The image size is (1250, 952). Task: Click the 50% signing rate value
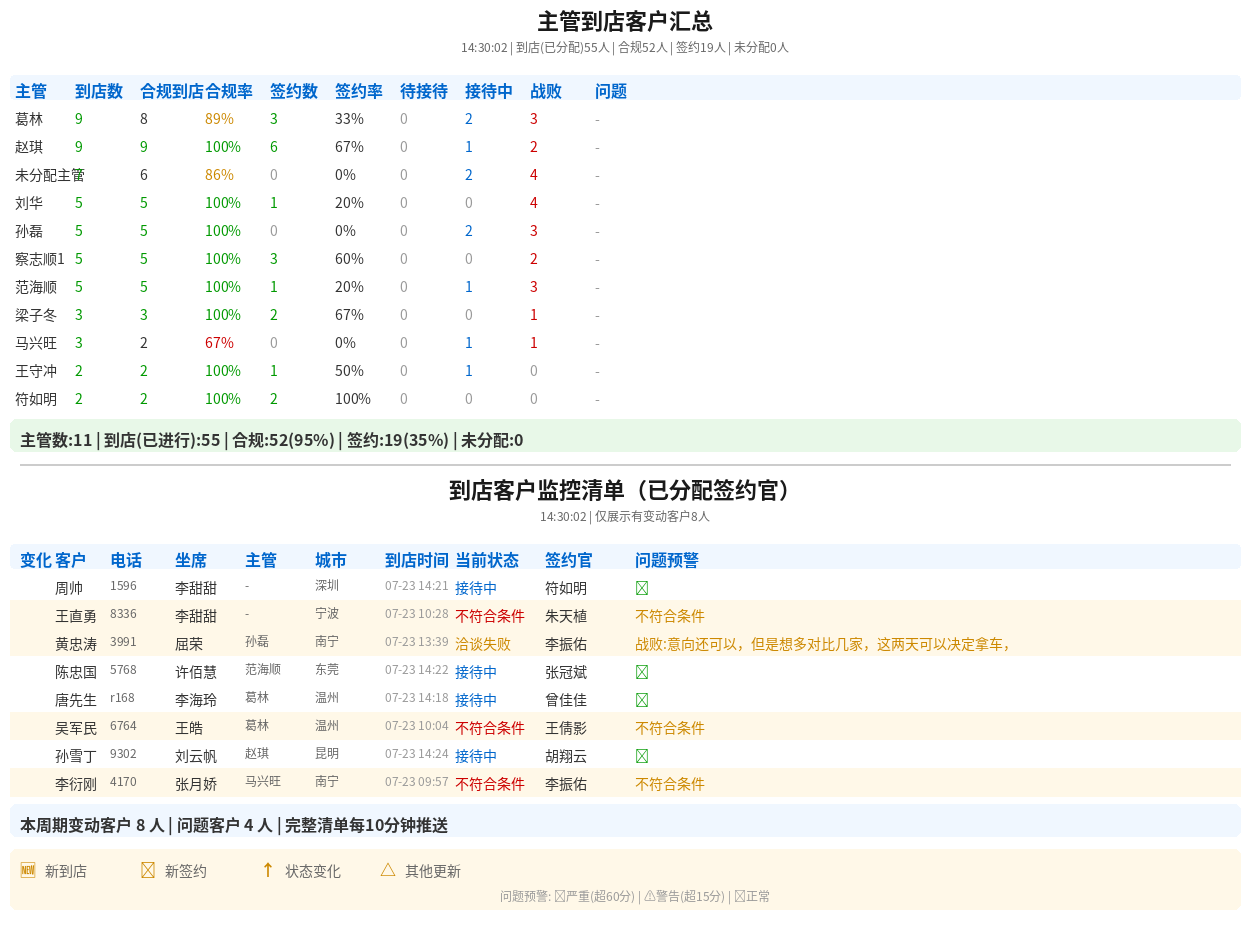349,371
